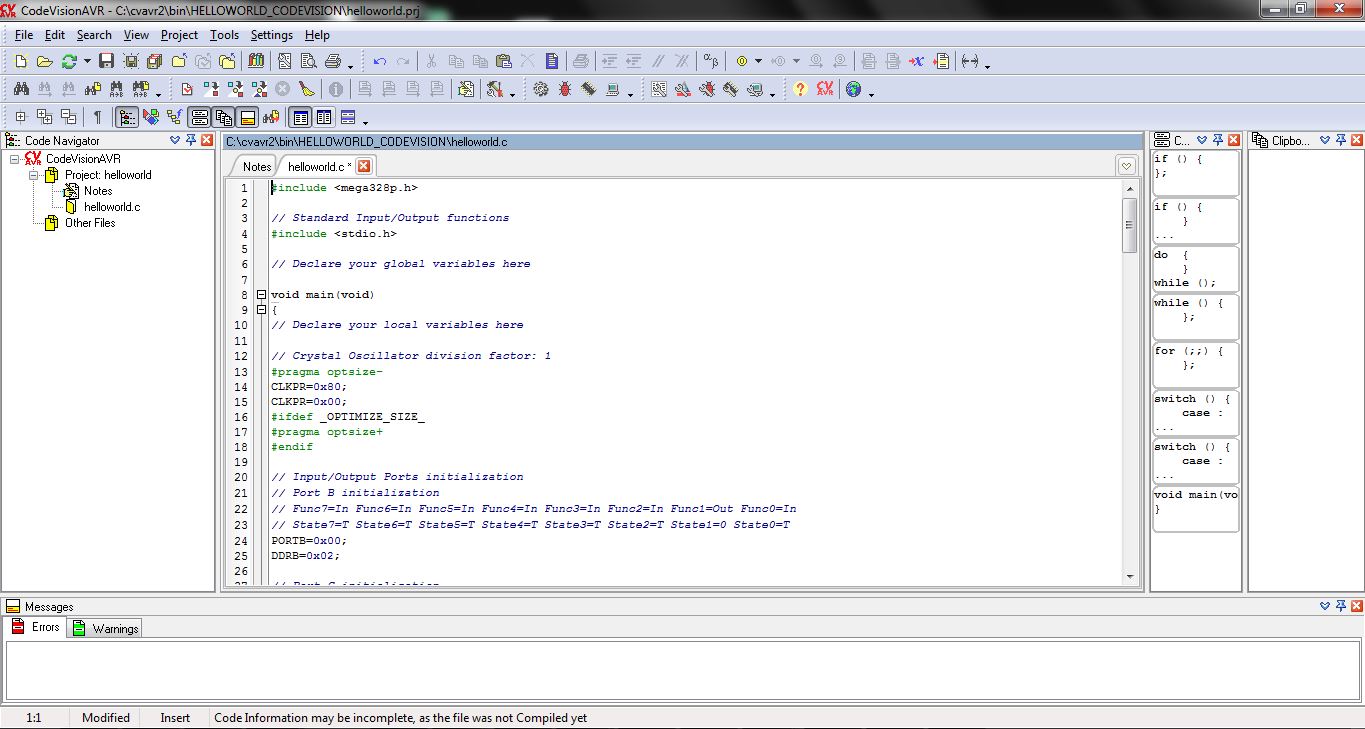Click the Undo arrow icon
Screen dimensions: 1365x729
380,61
